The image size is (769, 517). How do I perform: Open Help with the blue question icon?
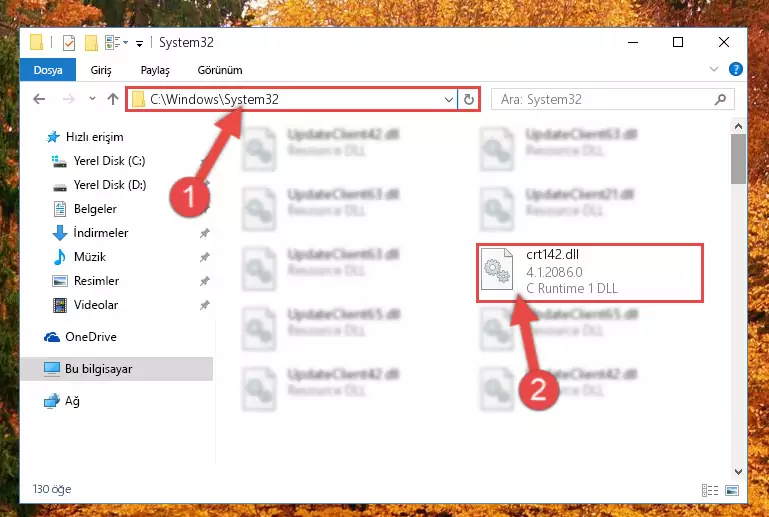coord(735,69)
